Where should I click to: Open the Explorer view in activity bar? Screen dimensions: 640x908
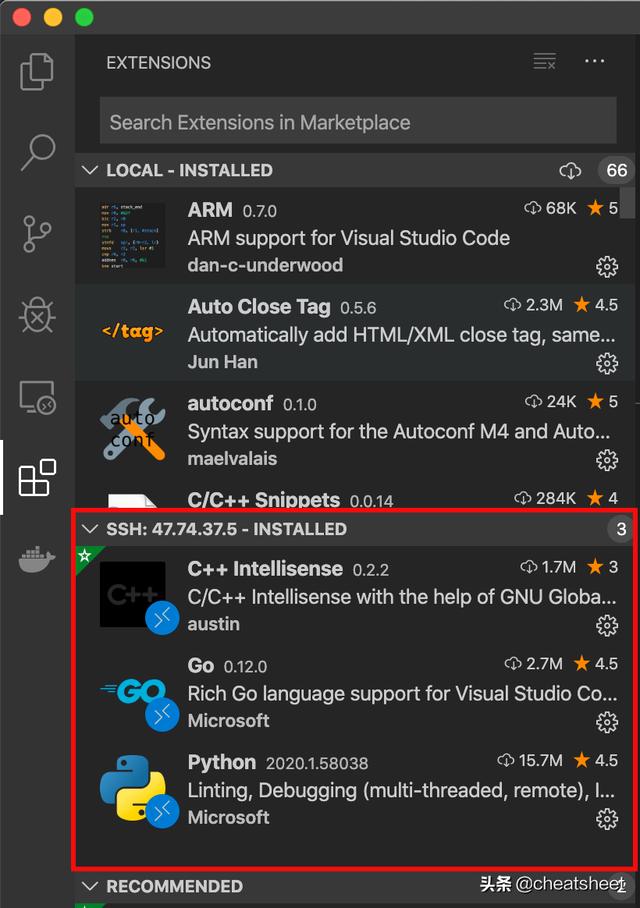(x=37, y=72)
